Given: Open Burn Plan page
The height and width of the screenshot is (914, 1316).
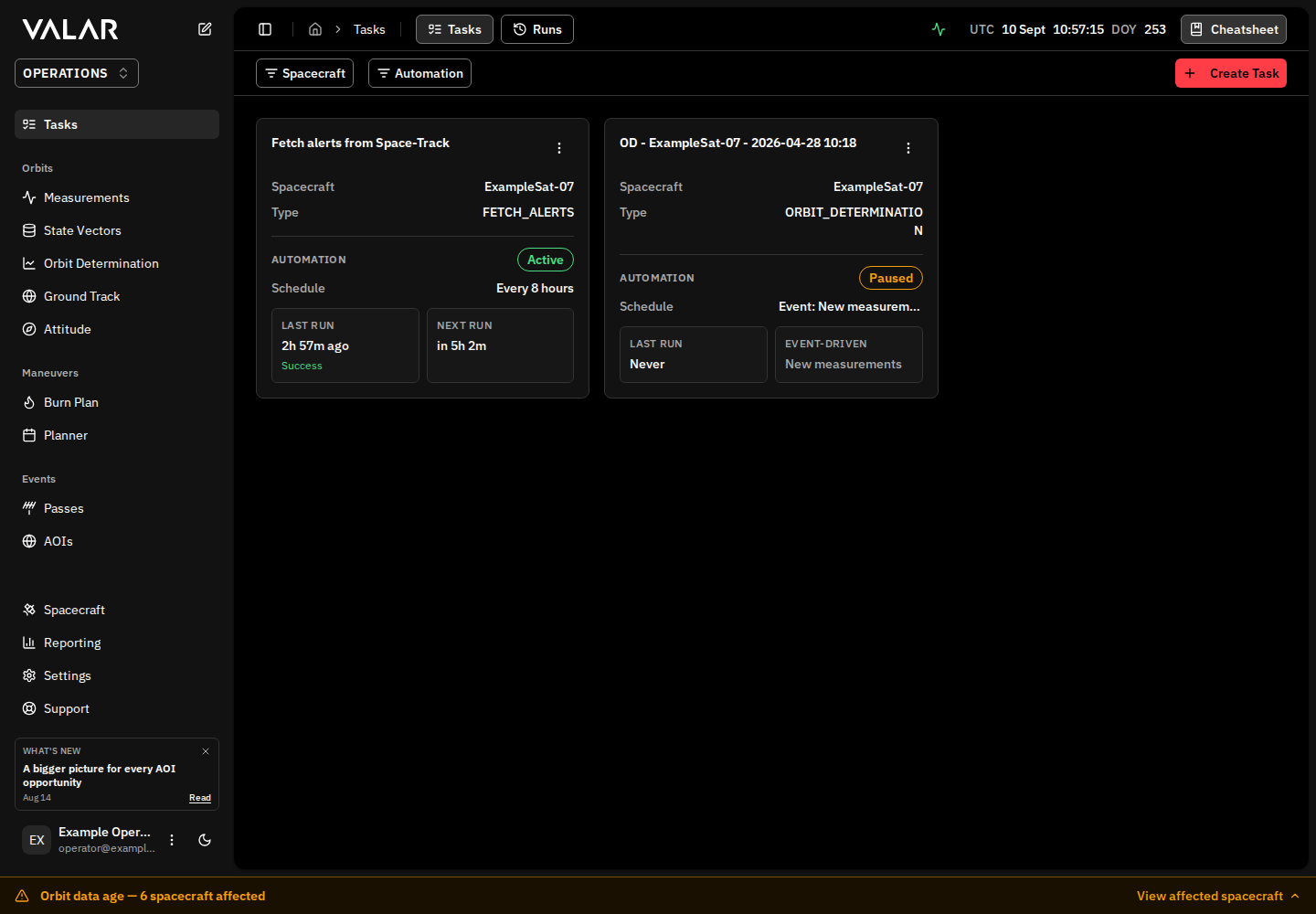Looking at the screenshot, I should [117, 402].
